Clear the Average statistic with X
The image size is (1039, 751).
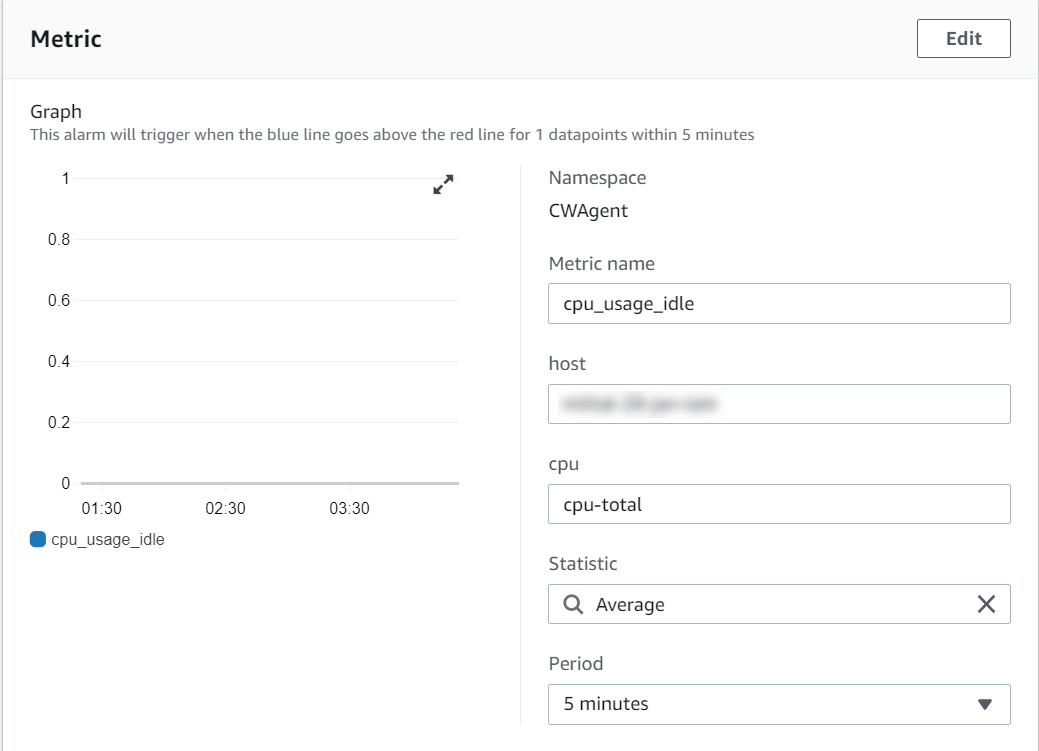(985, 604)
